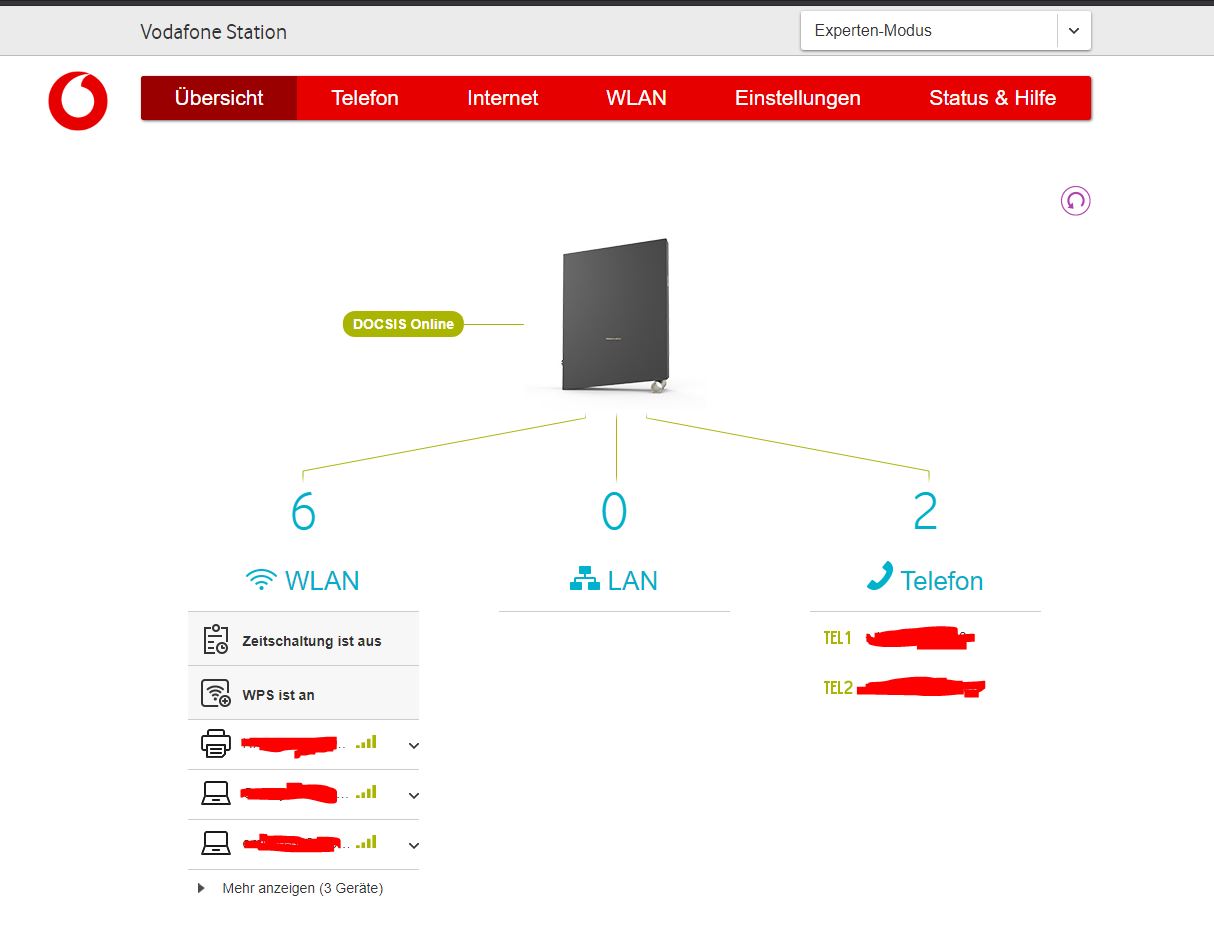The height and width of the screenshot is (940, 1214).
Task: Click the purple refresh icon
Action: point(1075,201)
